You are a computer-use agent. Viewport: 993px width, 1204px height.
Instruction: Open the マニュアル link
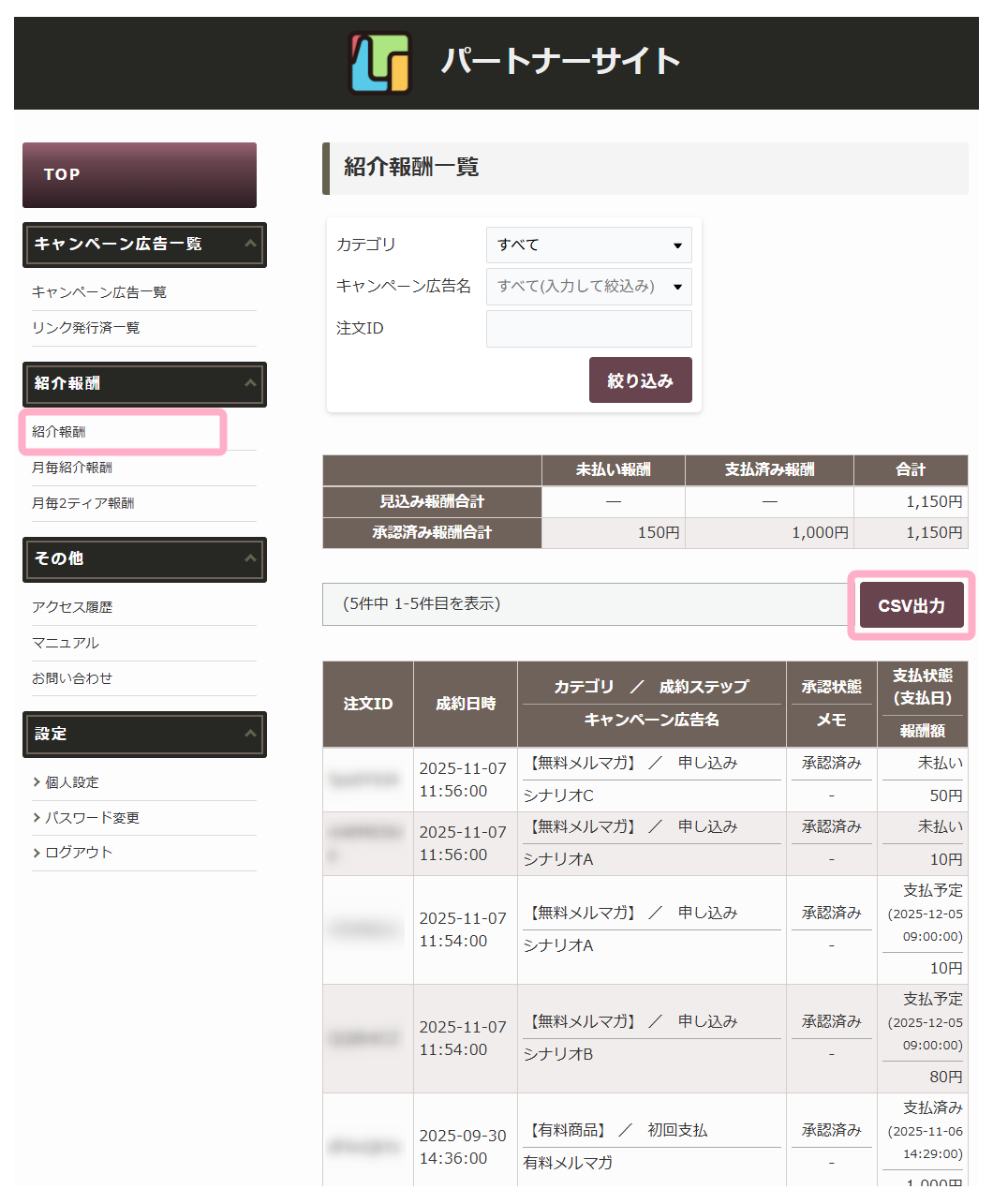66,643
